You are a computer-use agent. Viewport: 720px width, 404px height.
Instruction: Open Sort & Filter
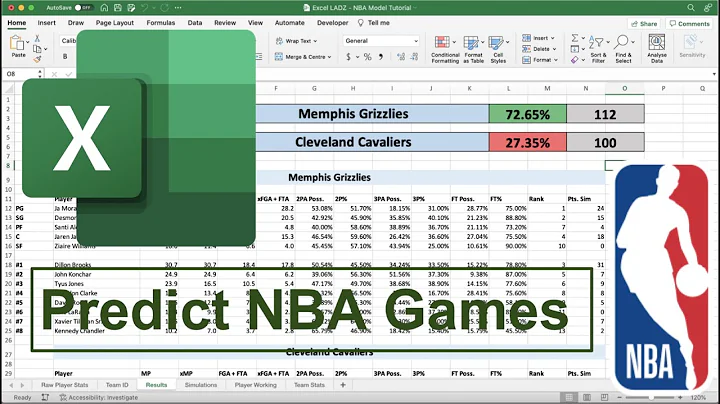point(598,49)
